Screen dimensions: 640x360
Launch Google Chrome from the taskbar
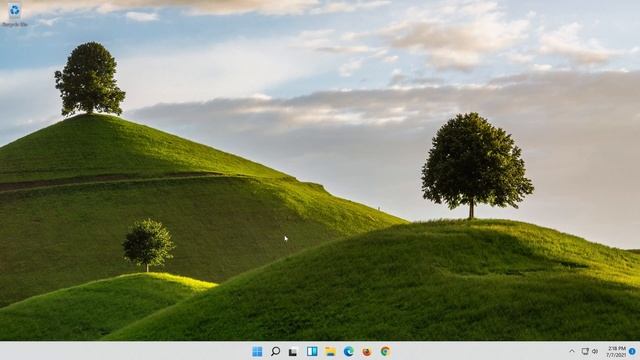(x=385, y=351)
